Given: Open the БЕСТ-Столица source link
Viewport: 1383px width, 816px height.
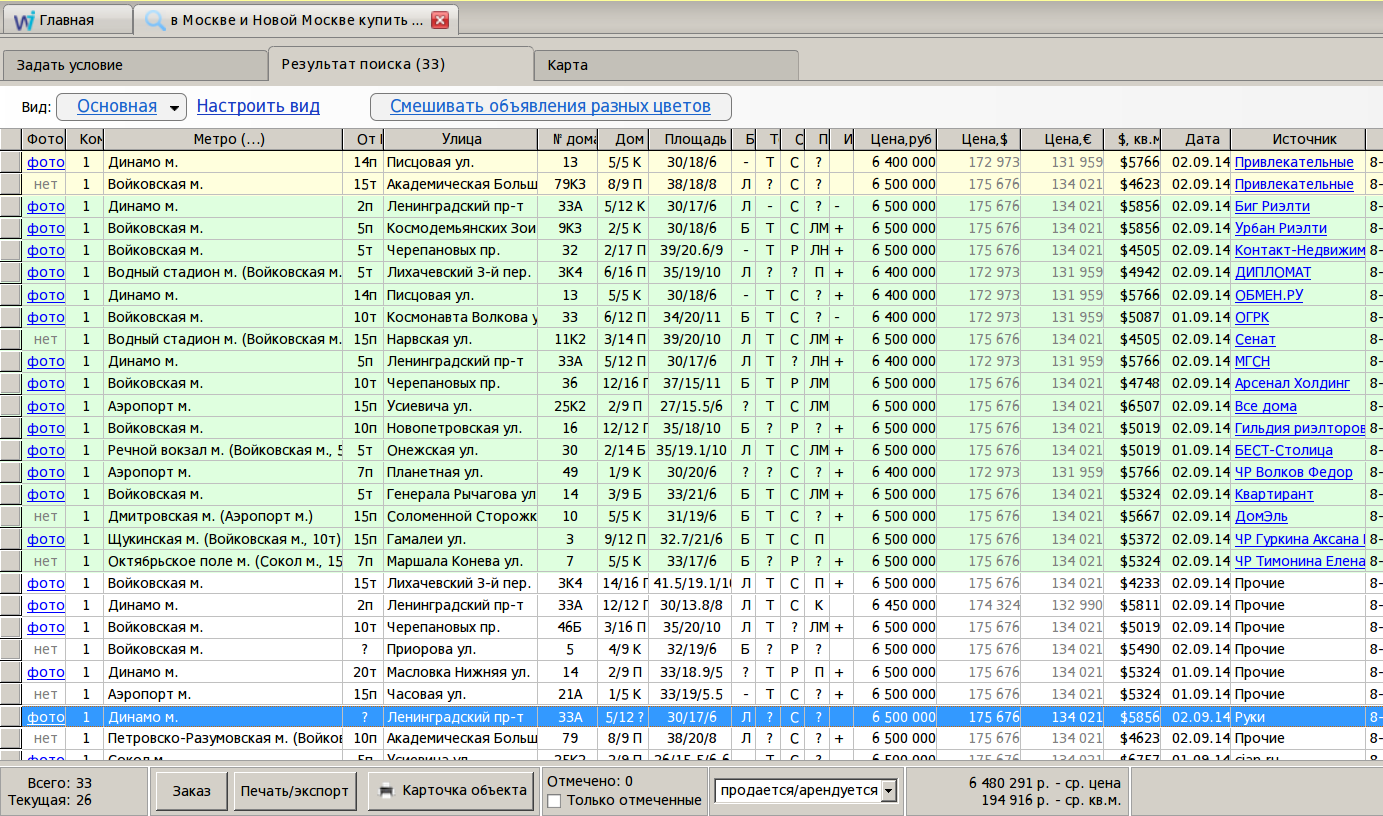Looking at the screenshot, I should (x=1282, y=450).
